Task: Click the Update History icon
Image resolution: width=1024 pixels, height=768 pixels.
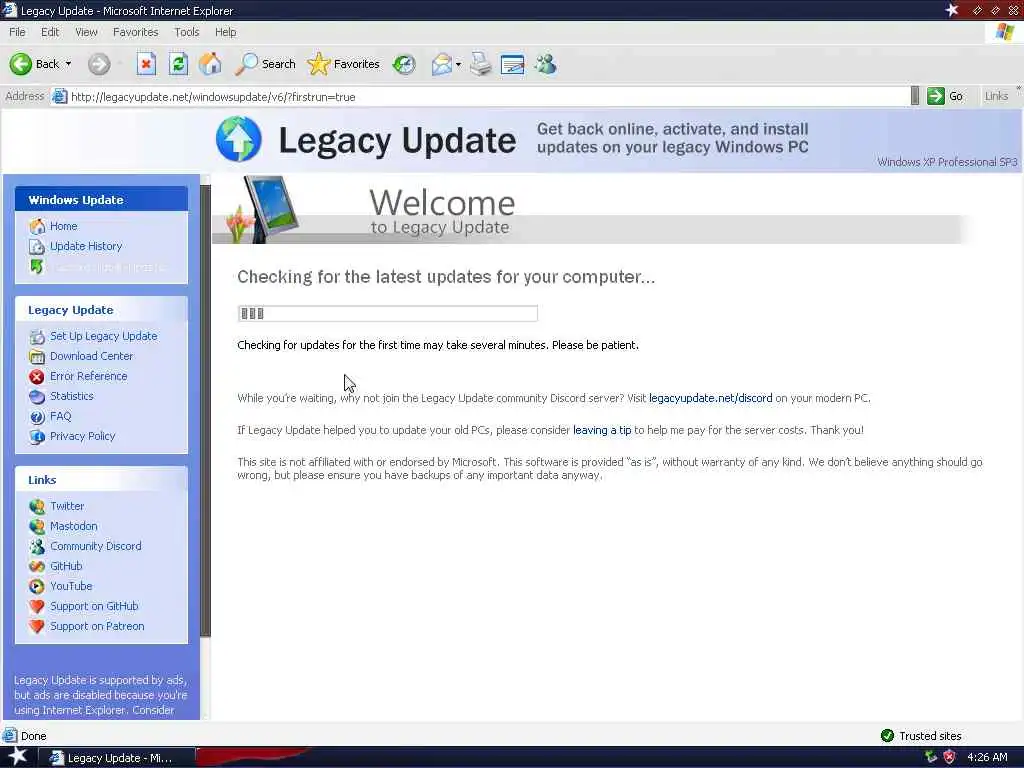Action: [37, 246]
